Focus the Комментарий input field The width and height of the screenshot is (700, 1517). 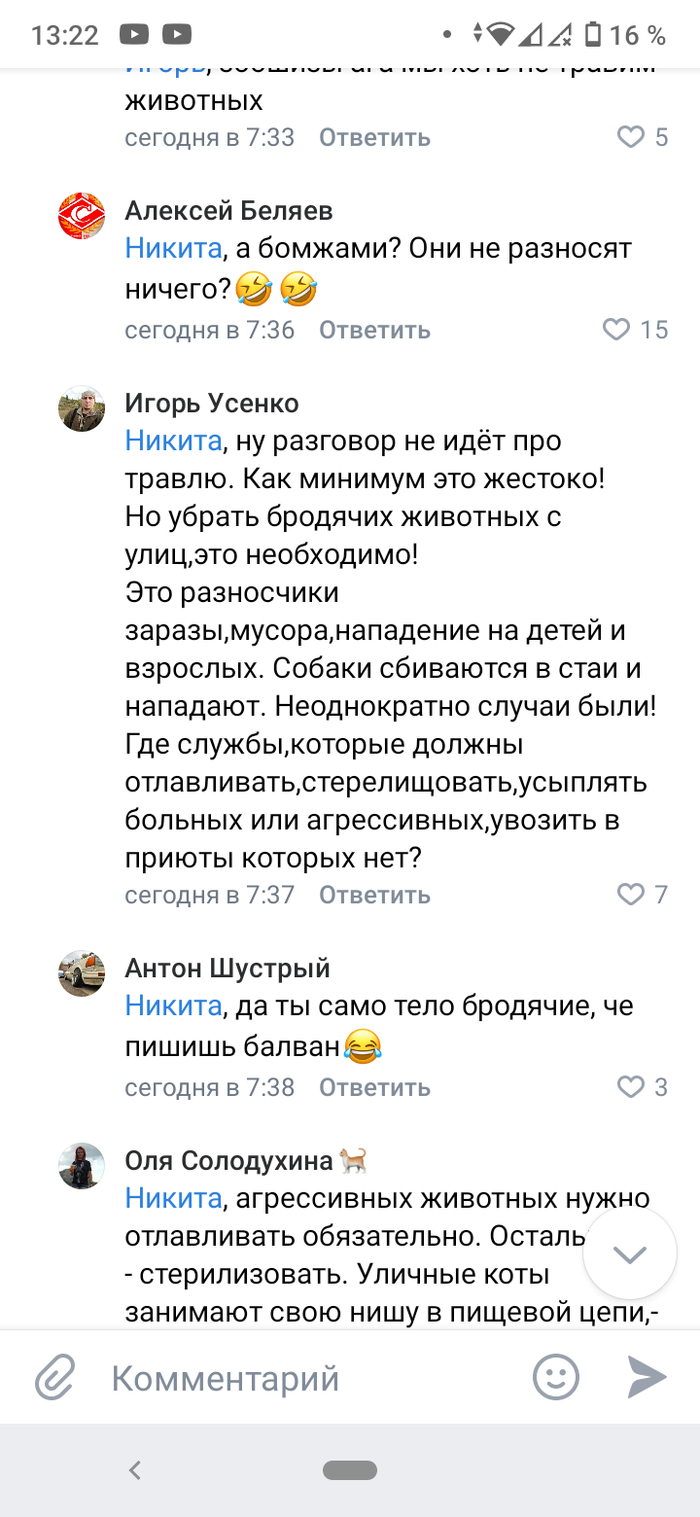(x=300, y=1379)
